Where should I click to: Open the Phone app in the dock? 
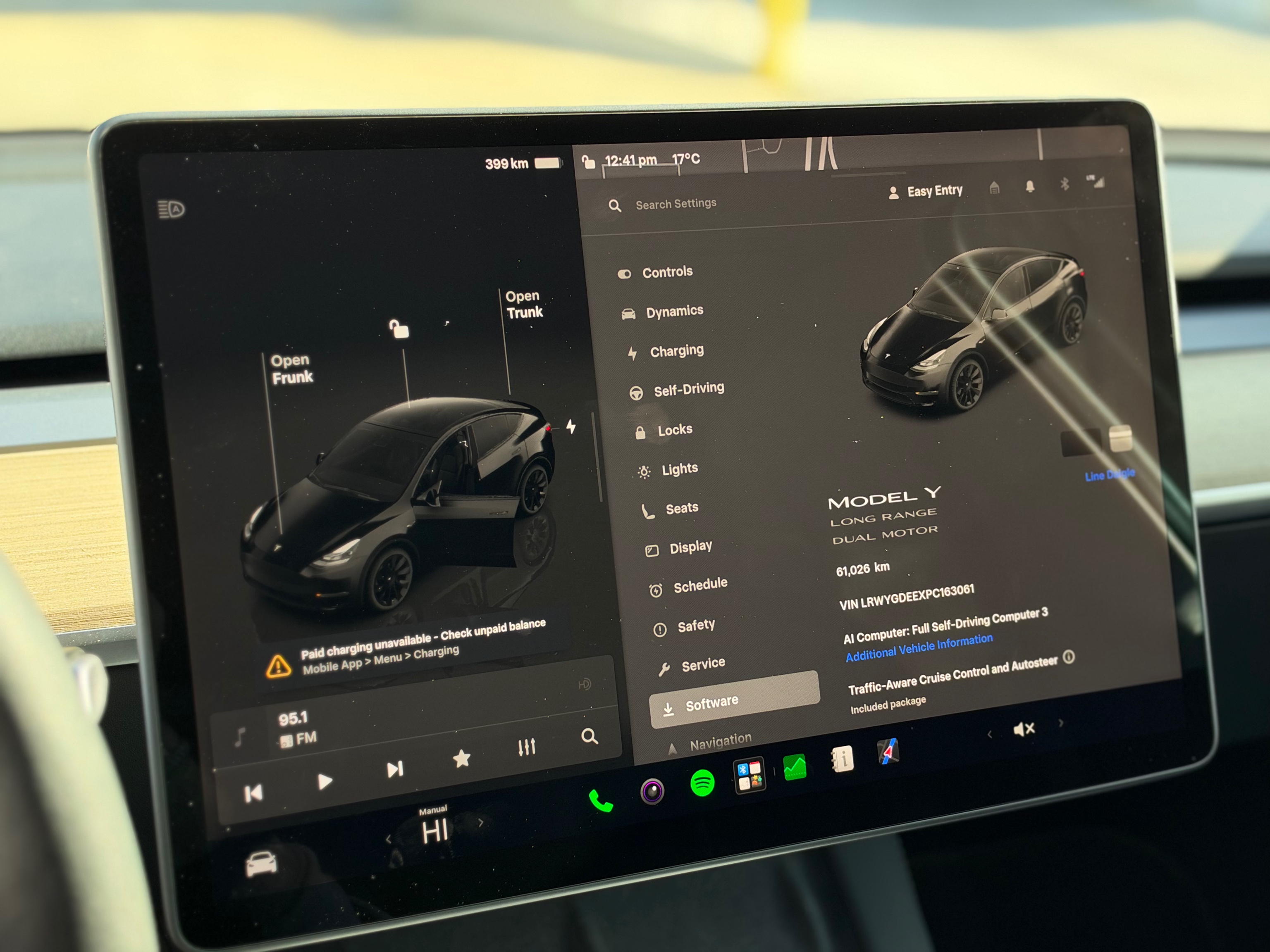pyautogui.click(x=601, y=800)
